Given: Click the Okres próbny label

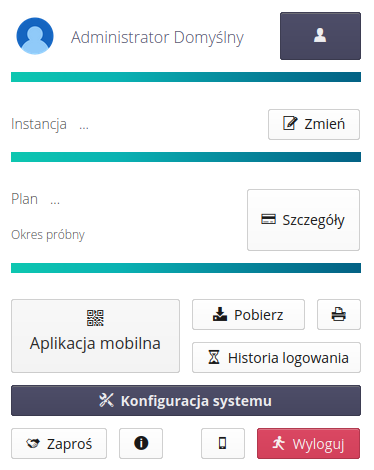Looking at the screenshot, I should (x=48, y=235).
